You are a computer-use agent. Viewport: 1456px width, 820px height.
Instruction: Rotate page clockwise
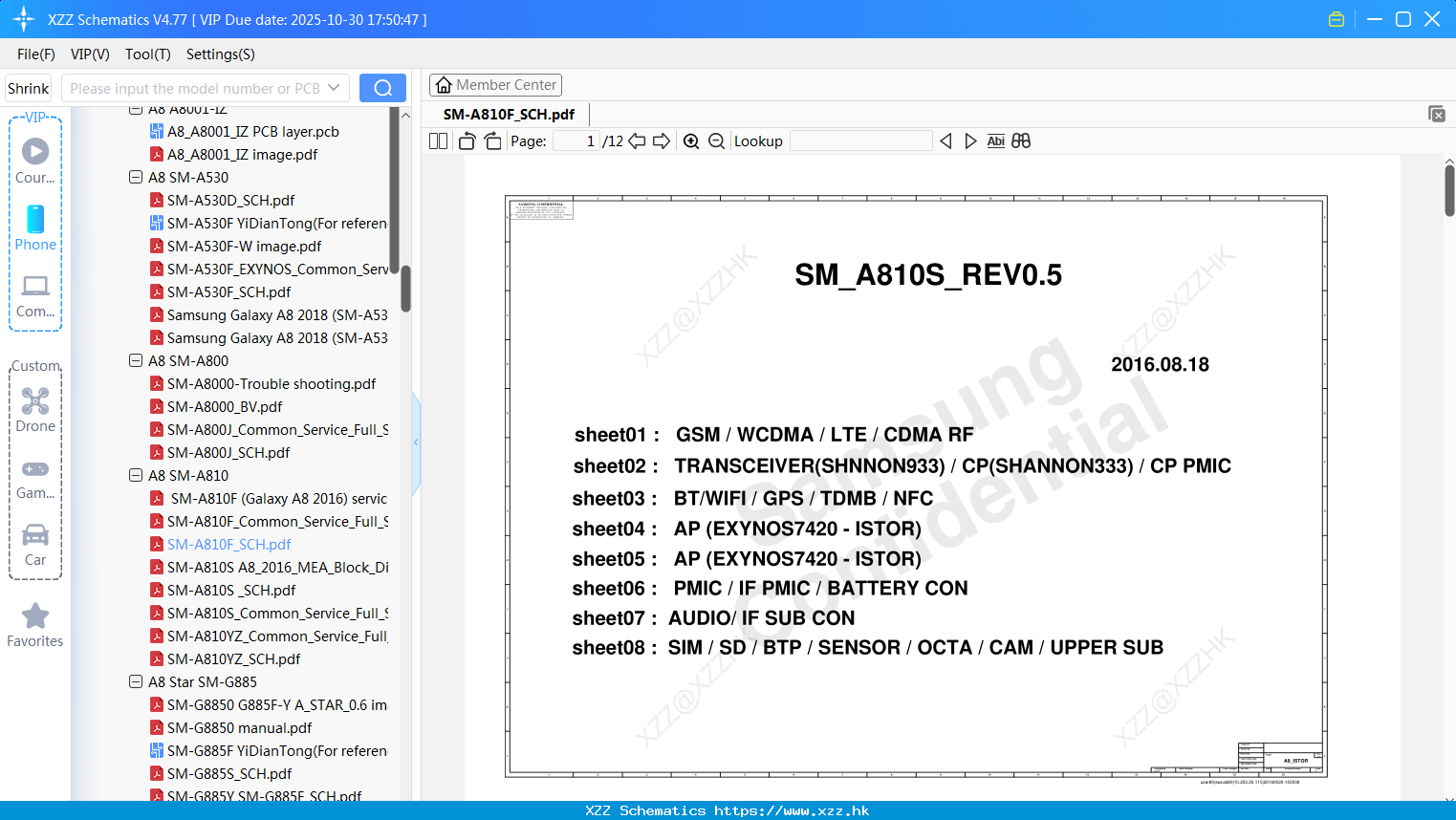(x=492, y=141)
